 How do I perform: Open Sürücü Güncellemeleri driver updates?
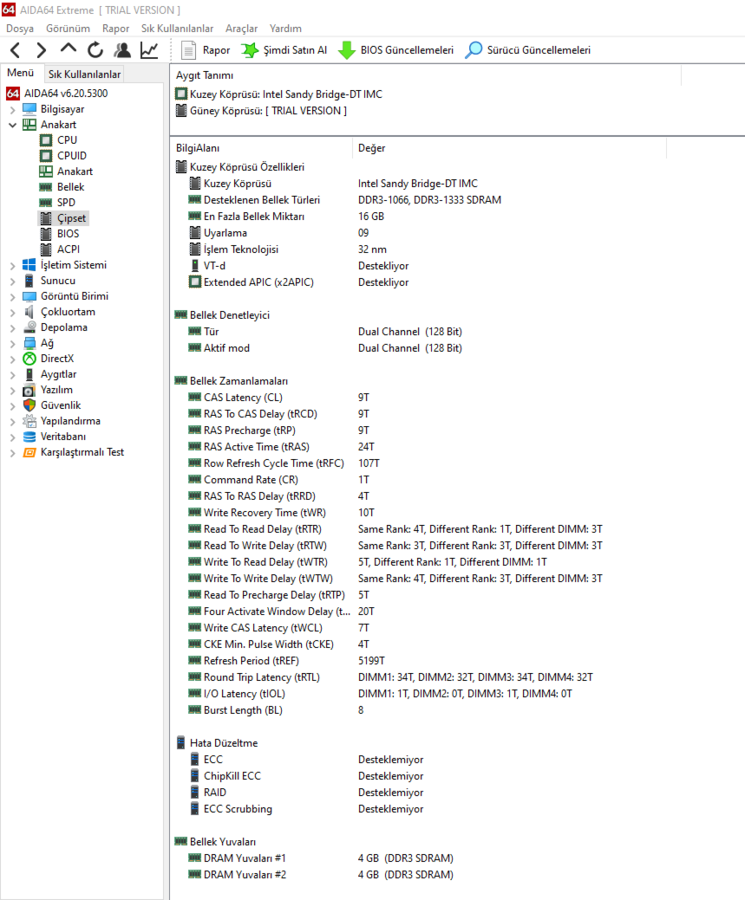coord(528,51)
